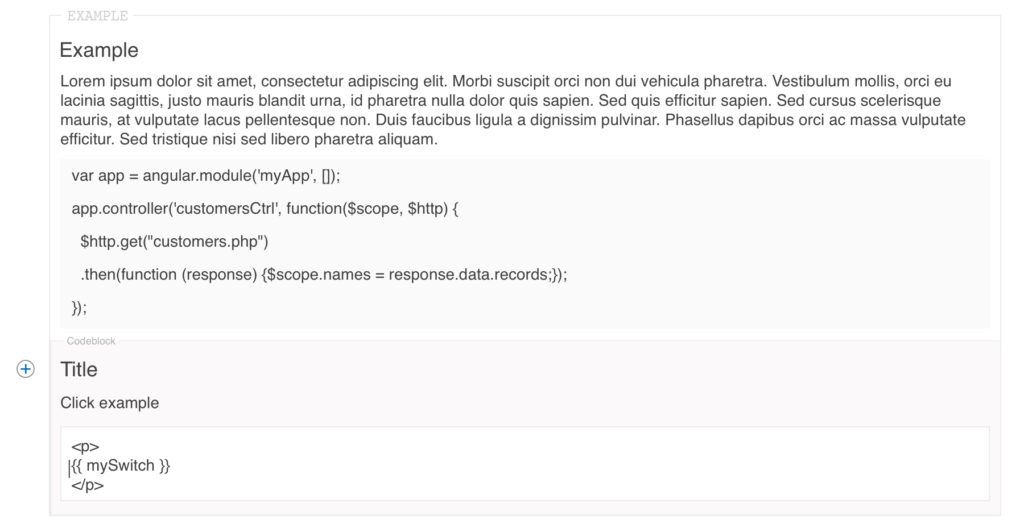The width and height of the screenshot is (1024, 532).
Task: Click the $http.get("customers.php") code line
Action: 174,242
